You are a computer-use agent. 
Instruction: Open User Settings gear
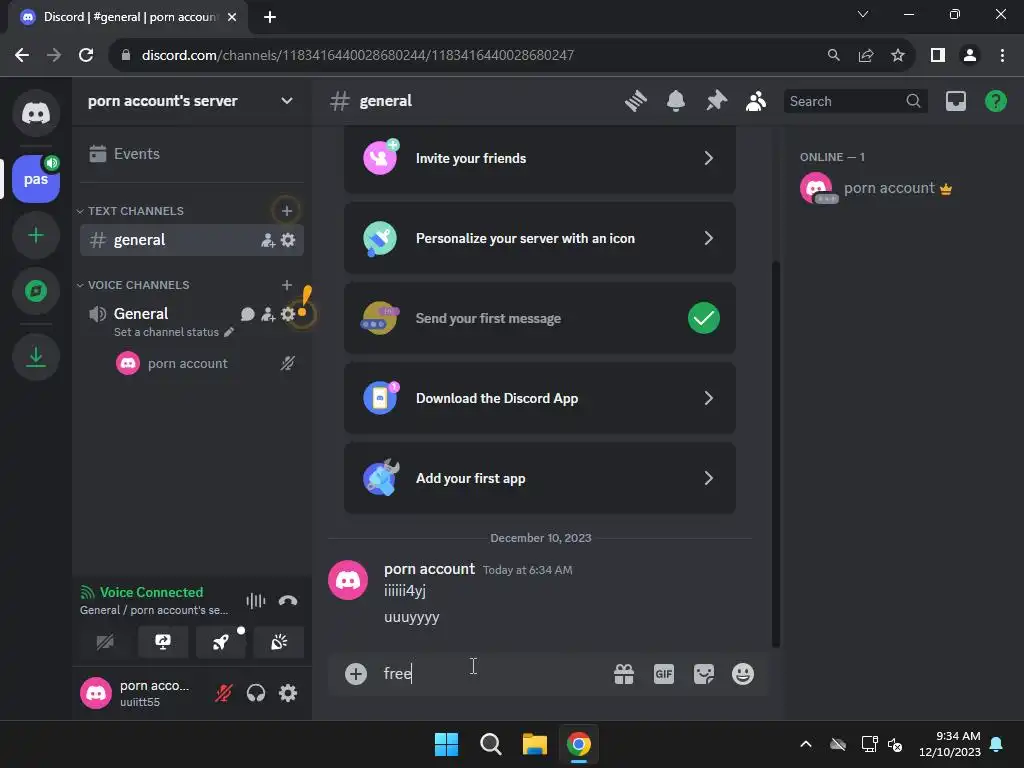tap(288, 693)
